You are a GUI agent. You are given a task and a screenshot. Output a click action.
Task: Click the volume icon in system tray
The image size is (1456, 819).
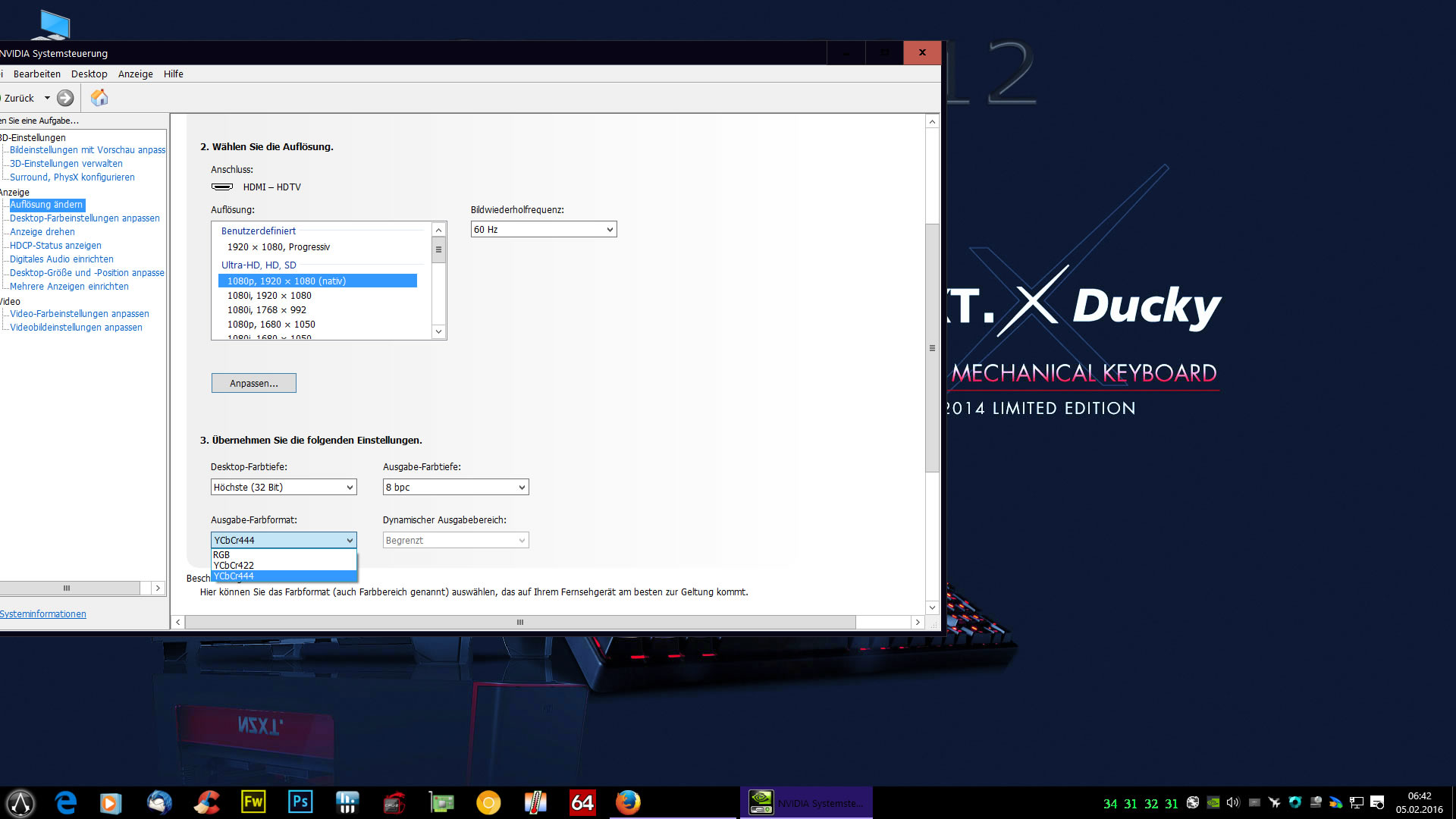point(1232,802)
